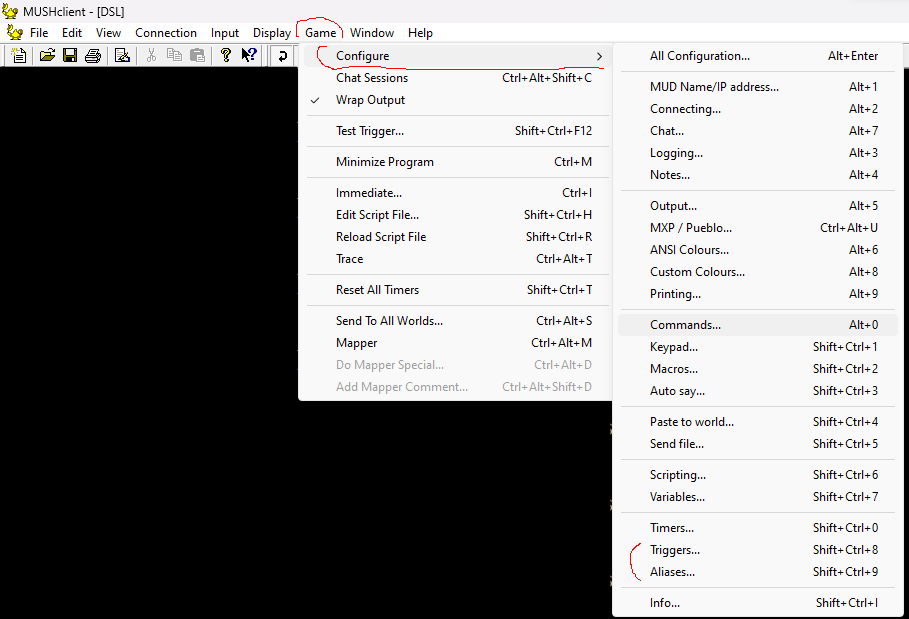Open the File menu

coord(39,33)
